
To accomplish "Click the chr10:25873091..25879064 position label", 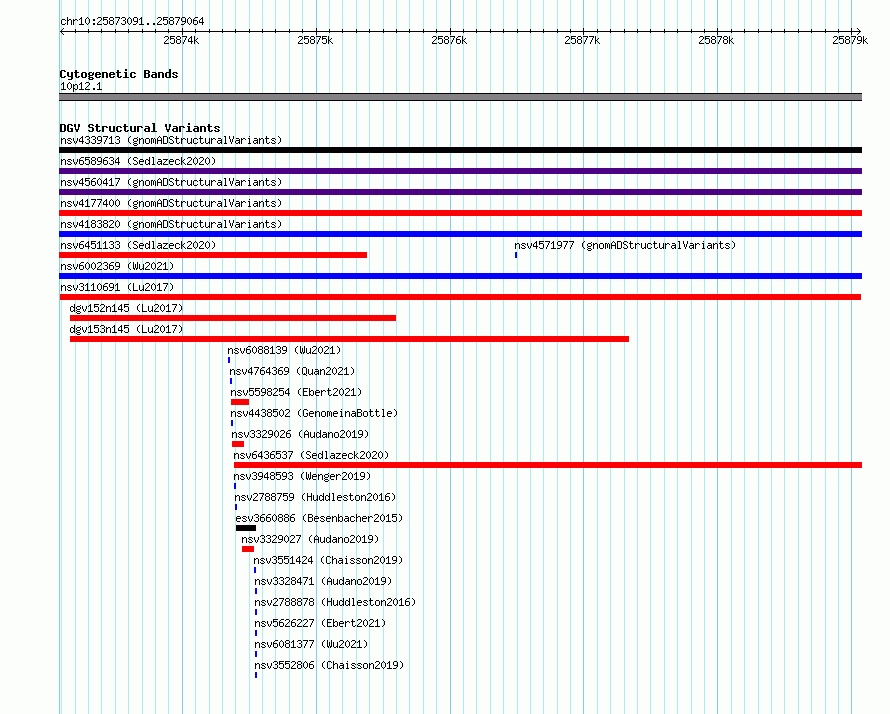I will (x=132, y=22).
